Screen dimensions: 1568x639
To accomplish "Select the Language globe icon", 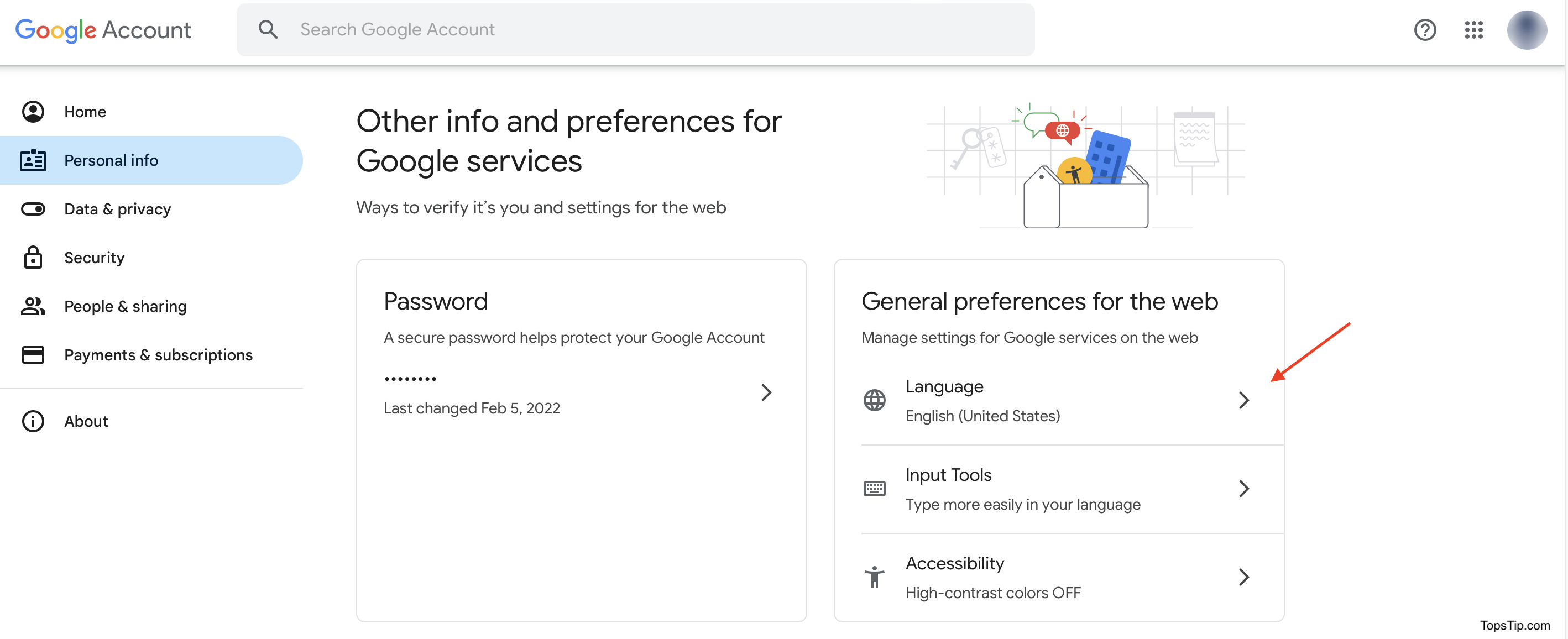I will (x=875, y=400).
